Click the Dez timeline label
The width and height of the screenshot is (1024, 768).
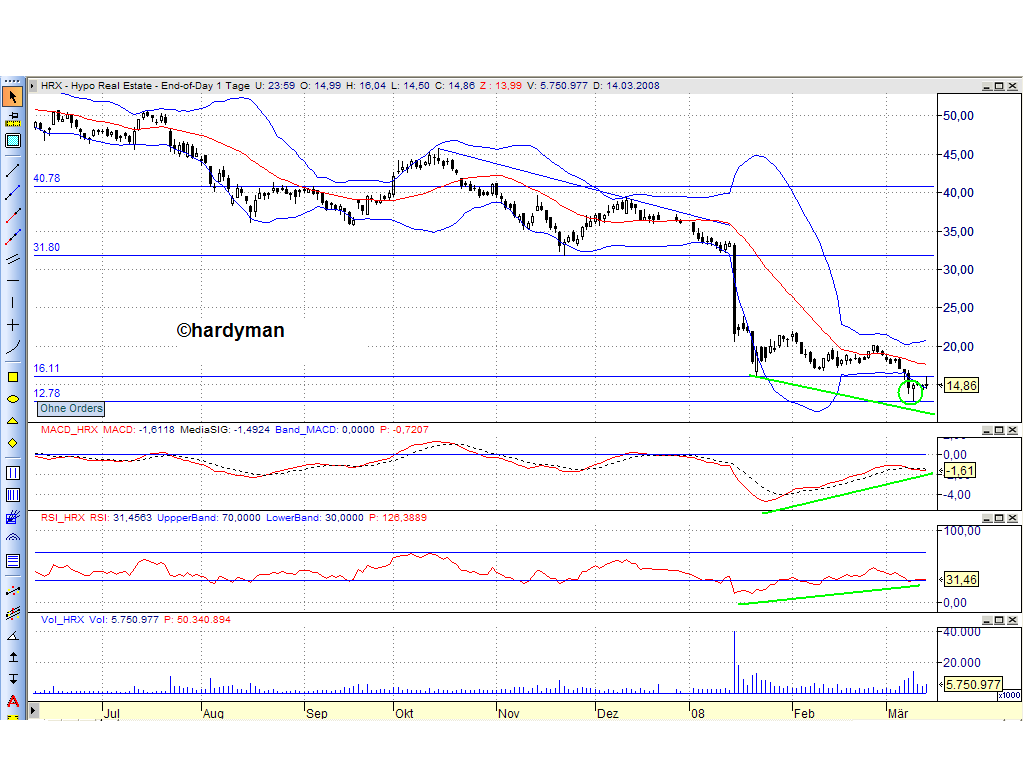608,714
